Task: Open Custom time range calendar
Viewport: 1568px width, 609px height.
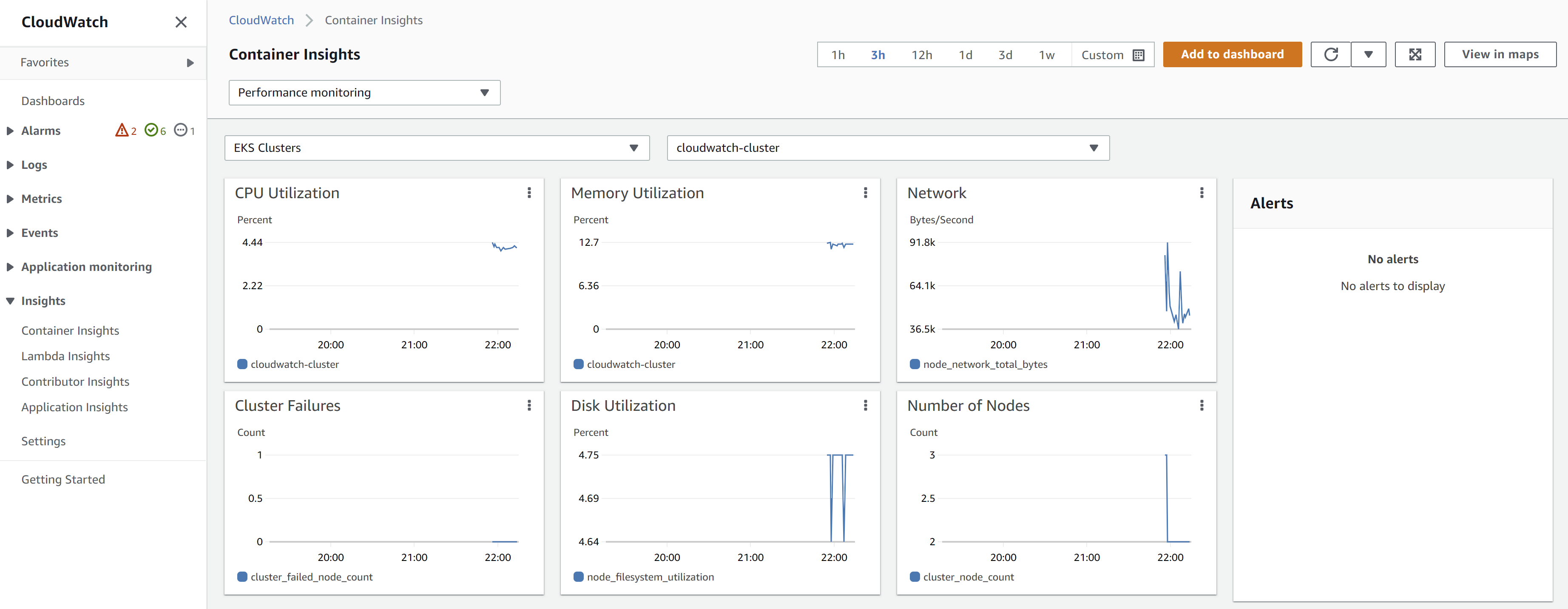Action: 1113,55
